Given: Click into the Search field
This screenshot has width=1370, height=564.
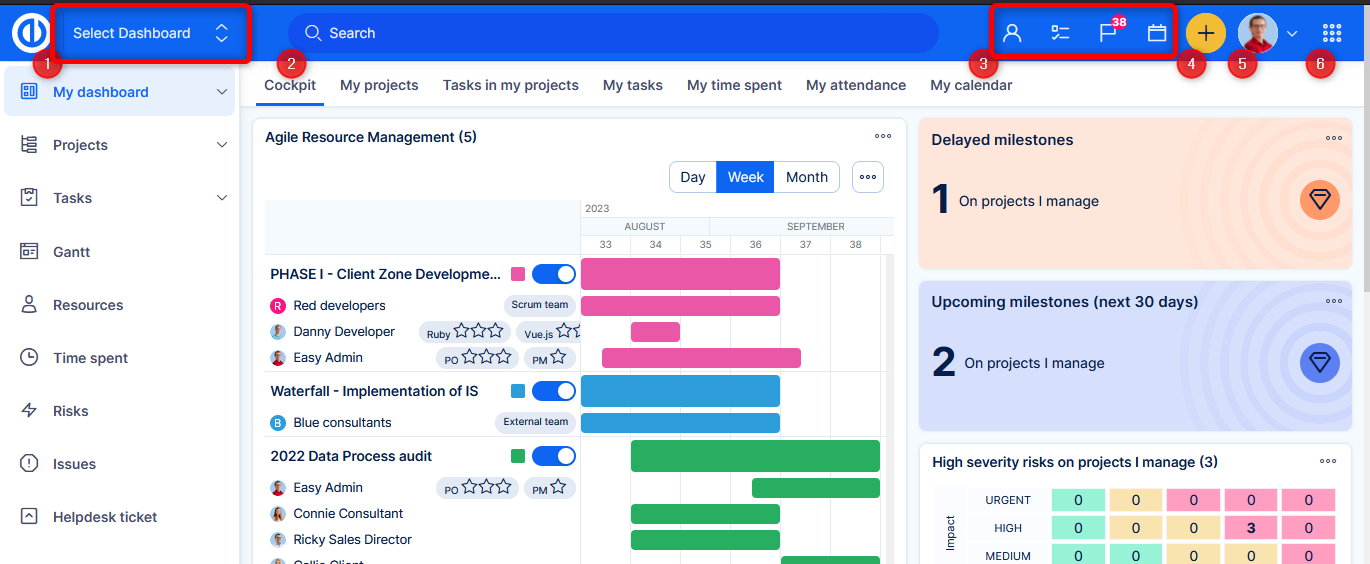Looking at the screenshot, I should [612, 33].
